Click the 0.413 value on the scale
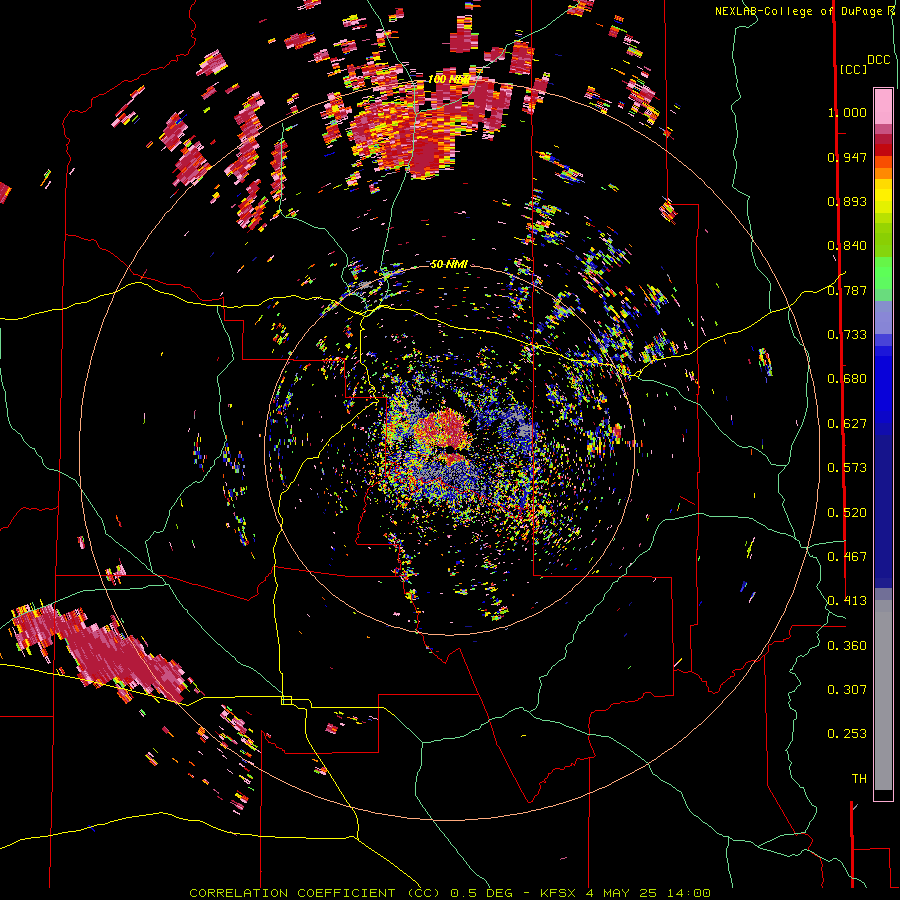Screen dimensions: 900x900 pyautogui.click(x=847, y=601)
